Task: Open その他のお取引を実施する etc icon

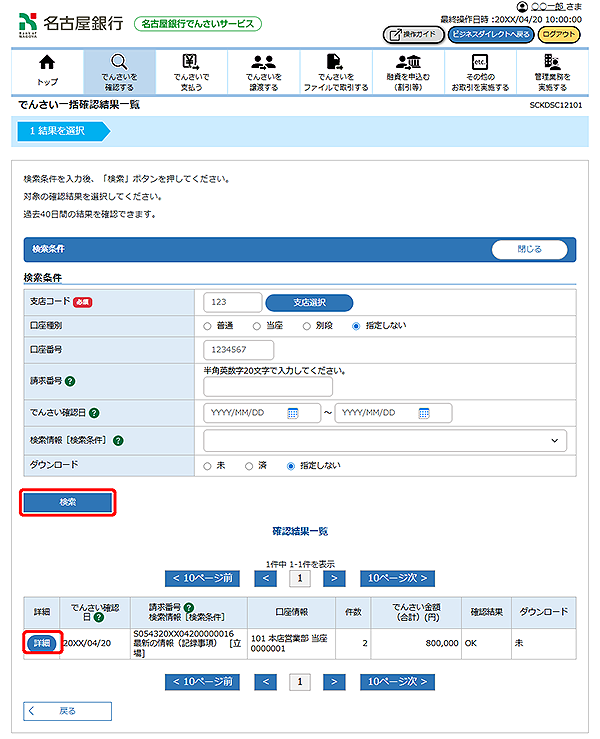Action: click(480, 62)
